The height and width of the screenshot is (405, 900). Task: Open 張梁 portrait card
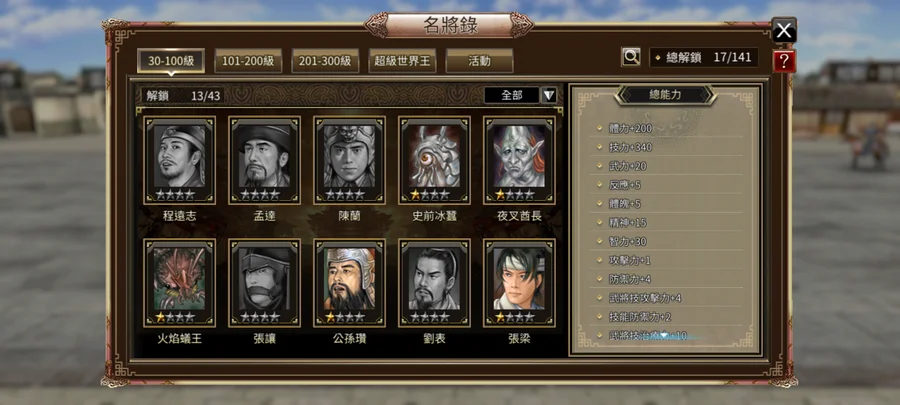(519, 283)
